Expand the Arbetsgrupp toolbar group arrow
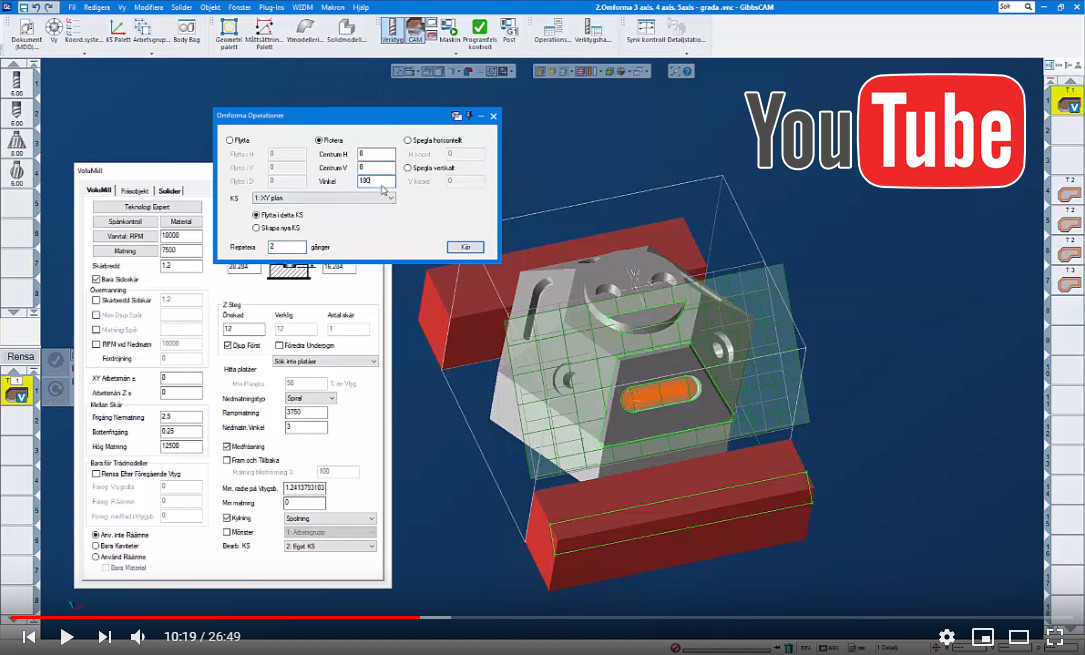This screenshot has width=1085, height=655. 152,53
